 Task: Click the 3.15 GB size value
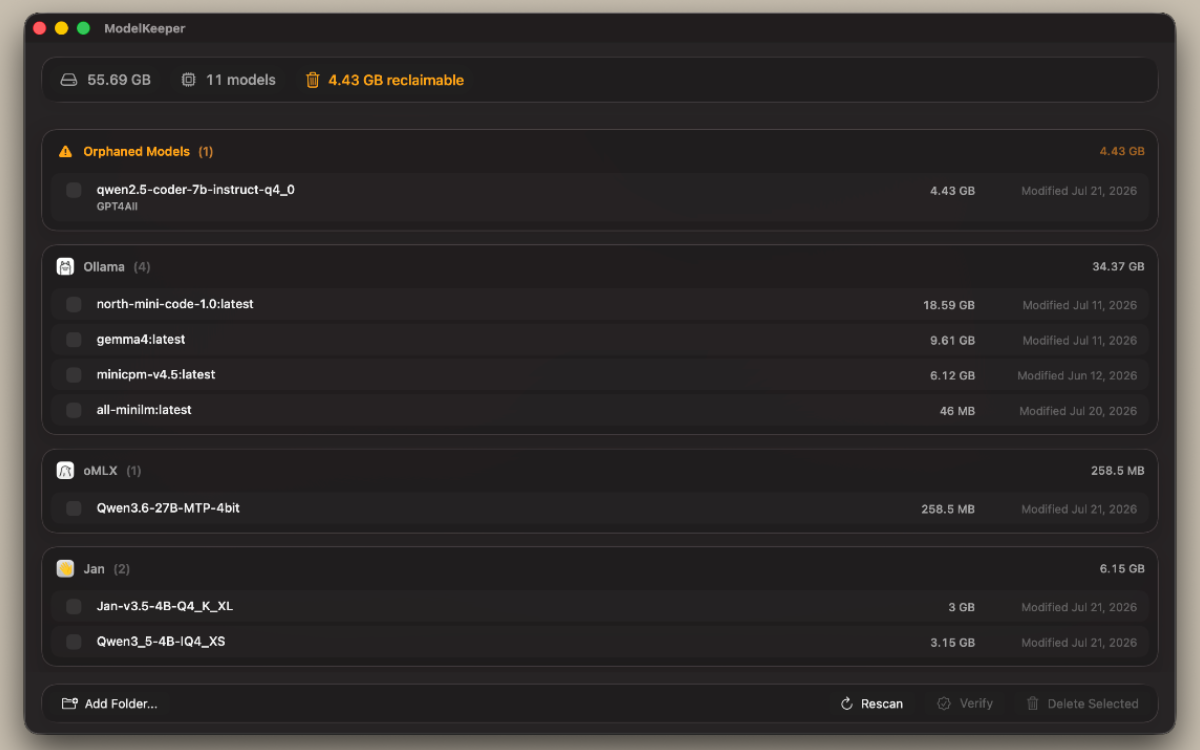[952, 643]
